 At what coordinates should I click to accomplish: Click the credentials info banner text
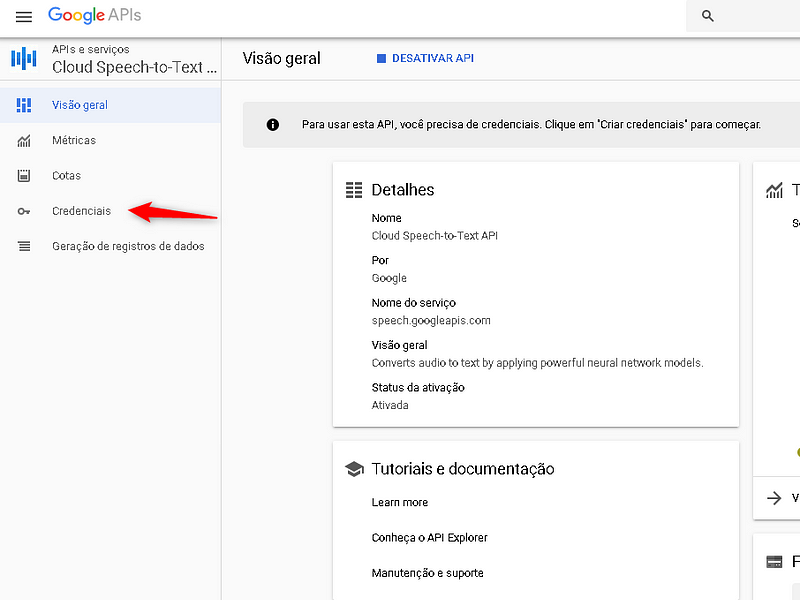click(531, 124)
